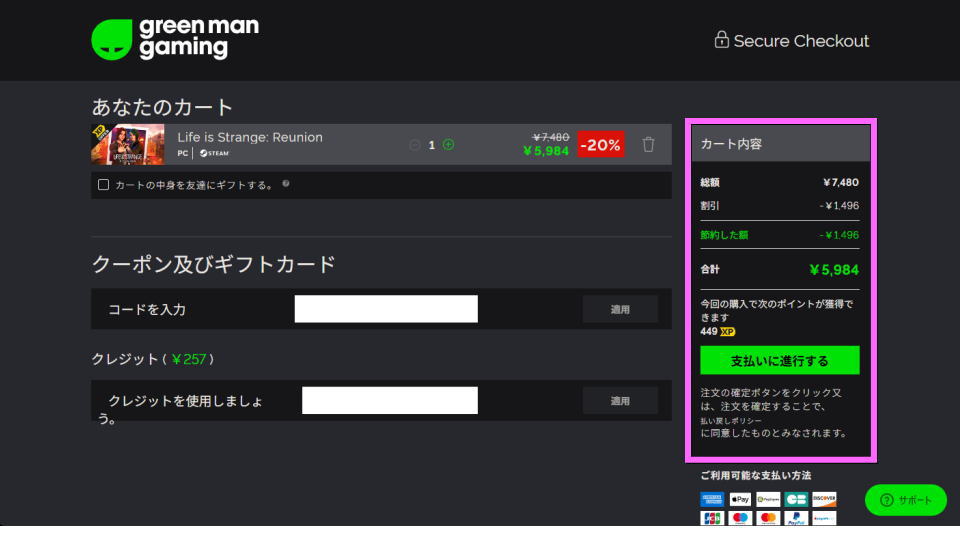Click the Mastercard payment icon

coord(768,518)
